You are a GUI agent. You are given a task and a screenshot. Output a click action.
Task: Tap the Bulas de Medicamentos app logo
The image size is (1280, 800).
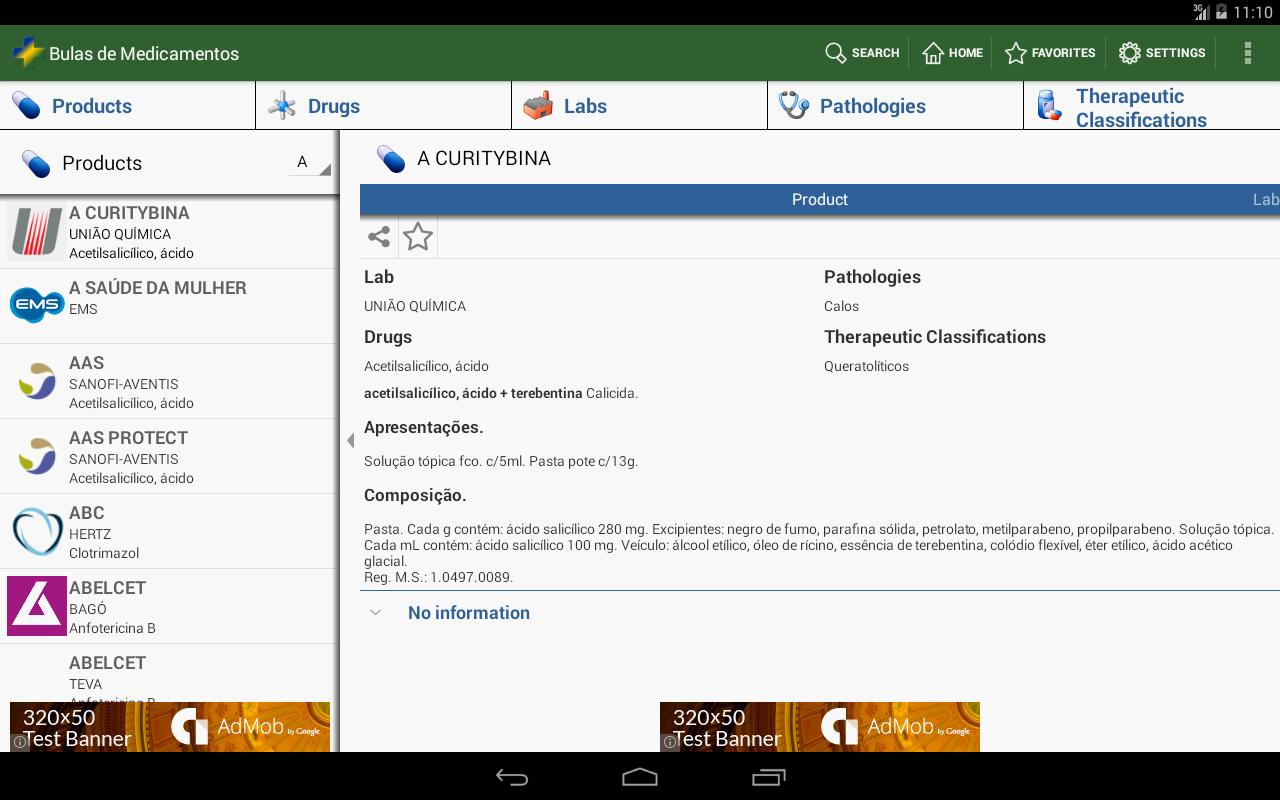click(x=28, y=53)
